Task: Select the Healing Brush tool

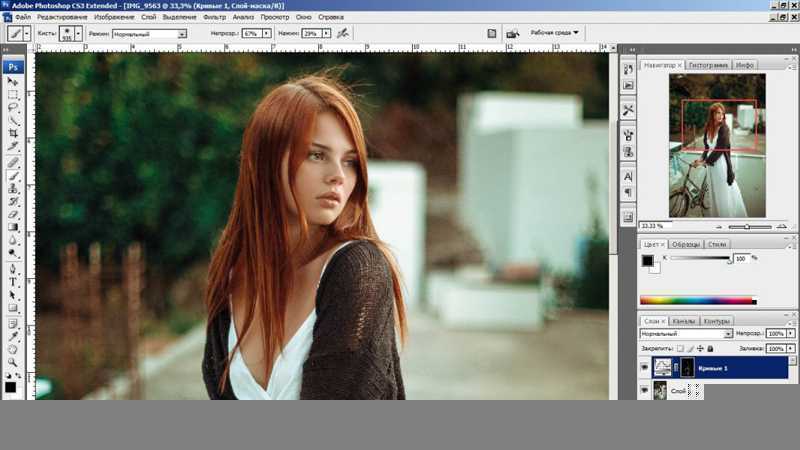Action: 13,162
